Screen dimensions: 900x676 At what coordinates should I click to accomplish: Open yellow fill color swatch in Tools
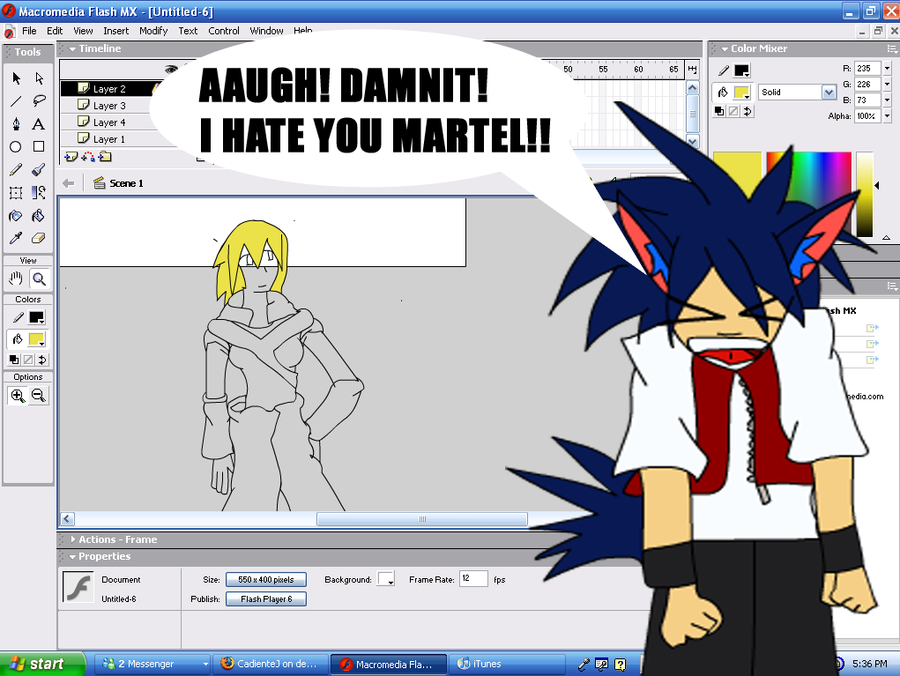pos(37,340)
